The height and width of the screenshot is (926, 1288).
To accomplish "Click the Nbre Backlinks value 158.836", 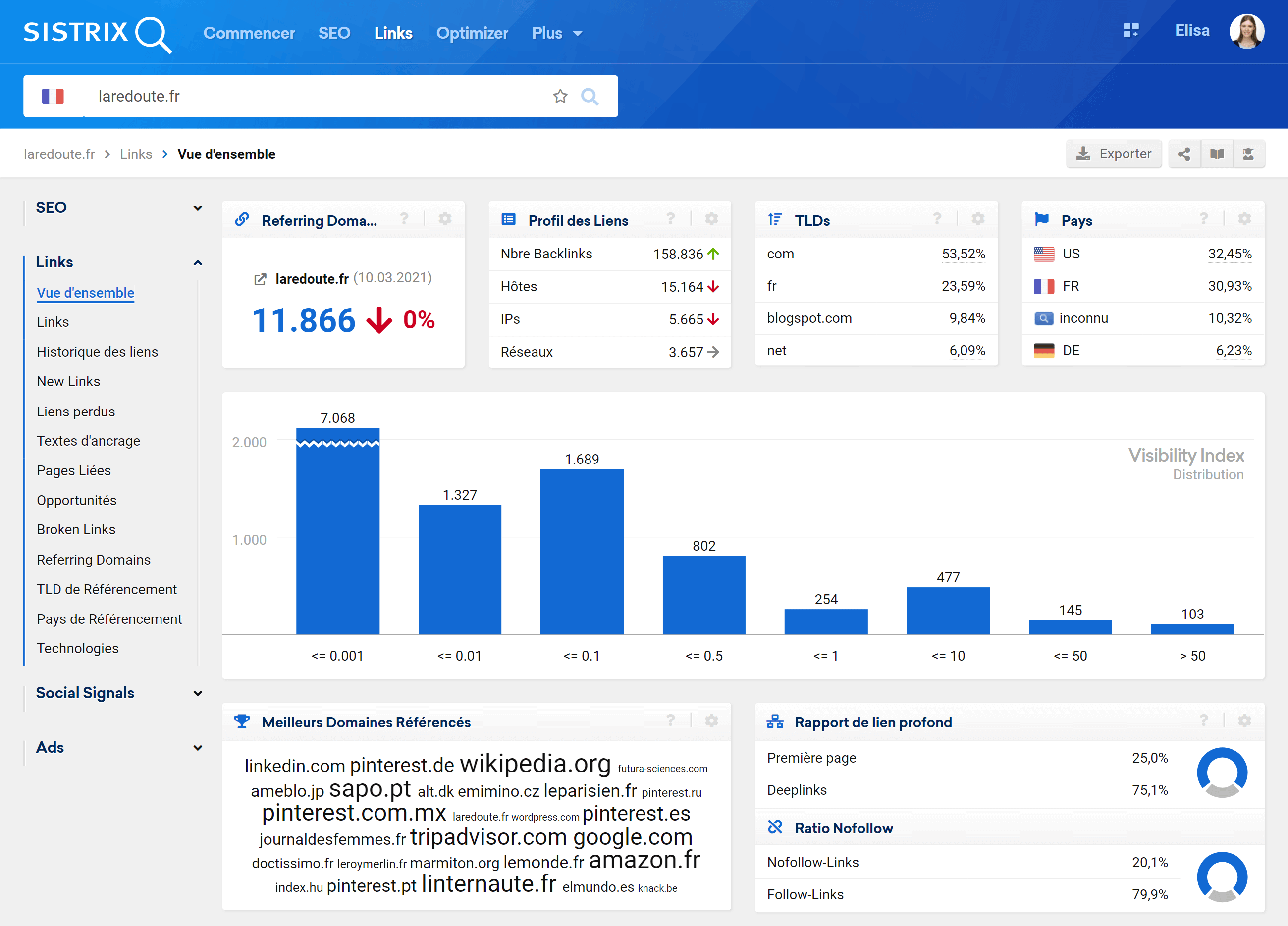I will click(x=678, y=254).
